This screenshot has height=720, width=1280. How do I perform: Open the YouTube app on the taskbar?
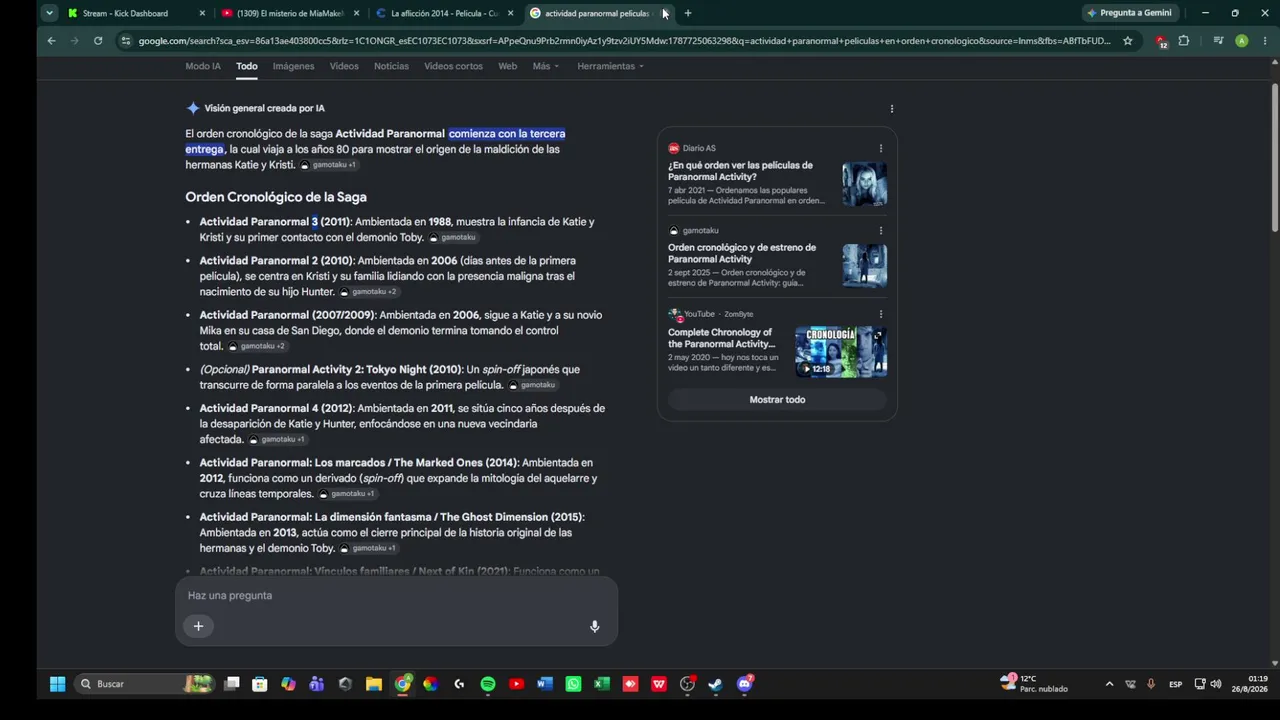[516, 684]
